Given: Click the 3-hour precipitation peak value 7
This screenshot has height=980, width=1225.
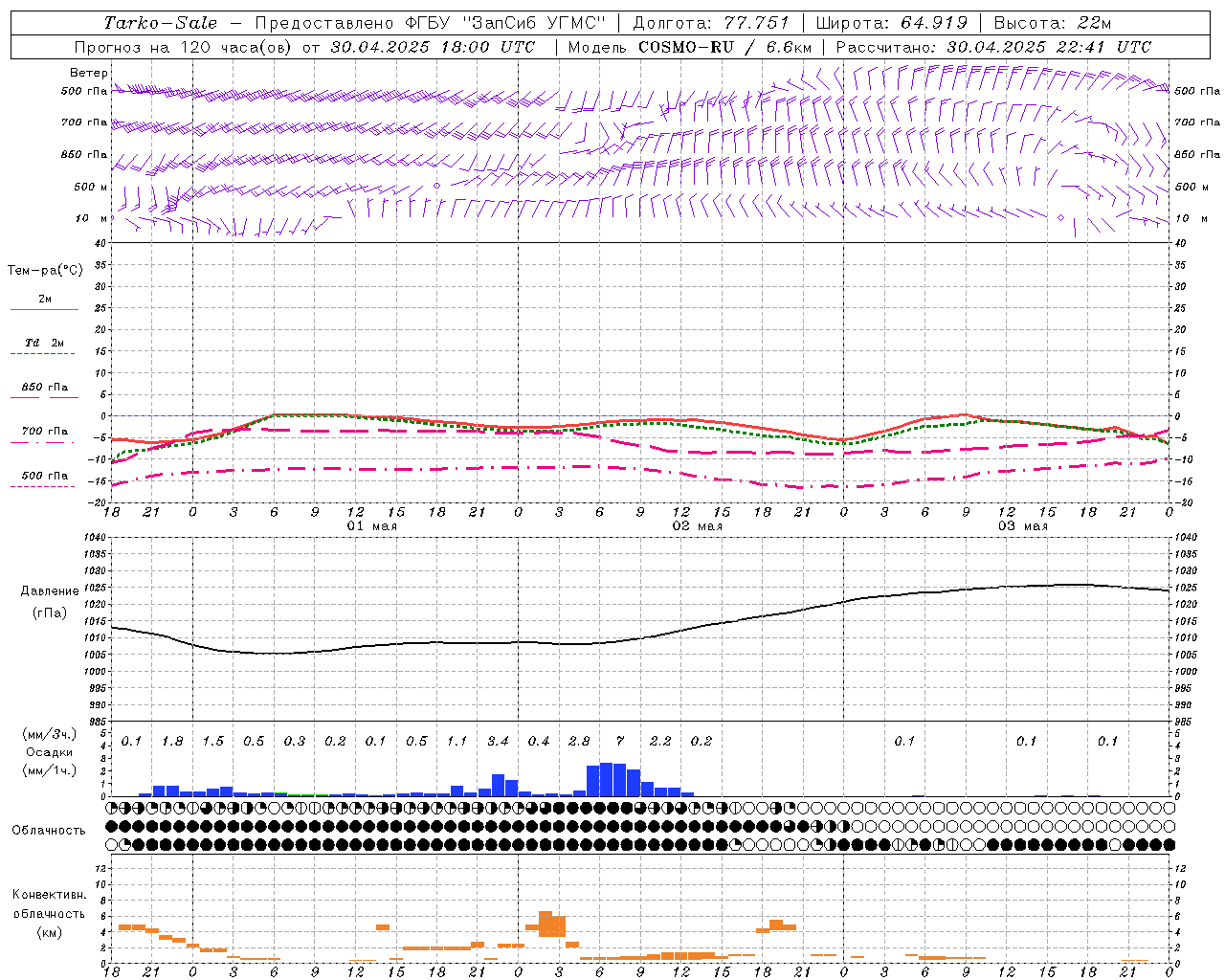Looking at the screenshot, I should pyautogui.click(x=620, y=742).
